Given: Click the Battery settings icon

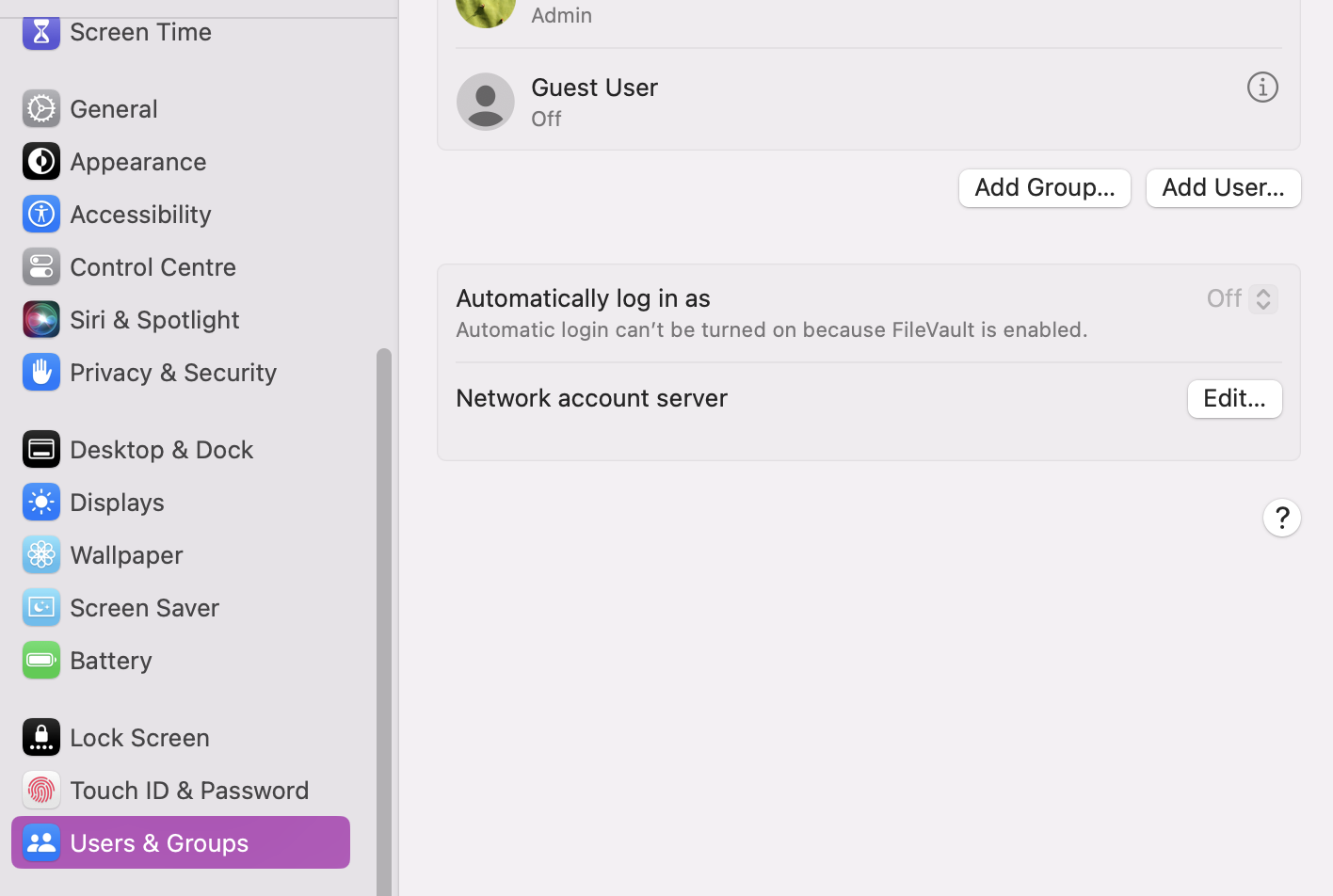Looking at the screenshot, I should point(40,660).
